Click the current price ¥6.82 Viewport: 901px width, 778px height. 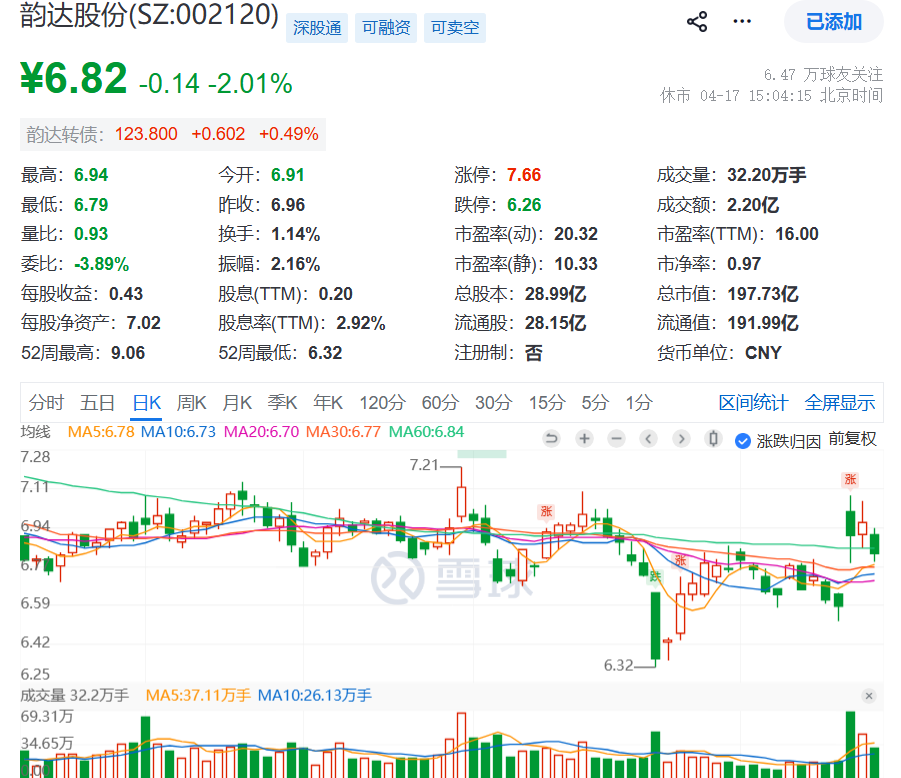[74, 78]
